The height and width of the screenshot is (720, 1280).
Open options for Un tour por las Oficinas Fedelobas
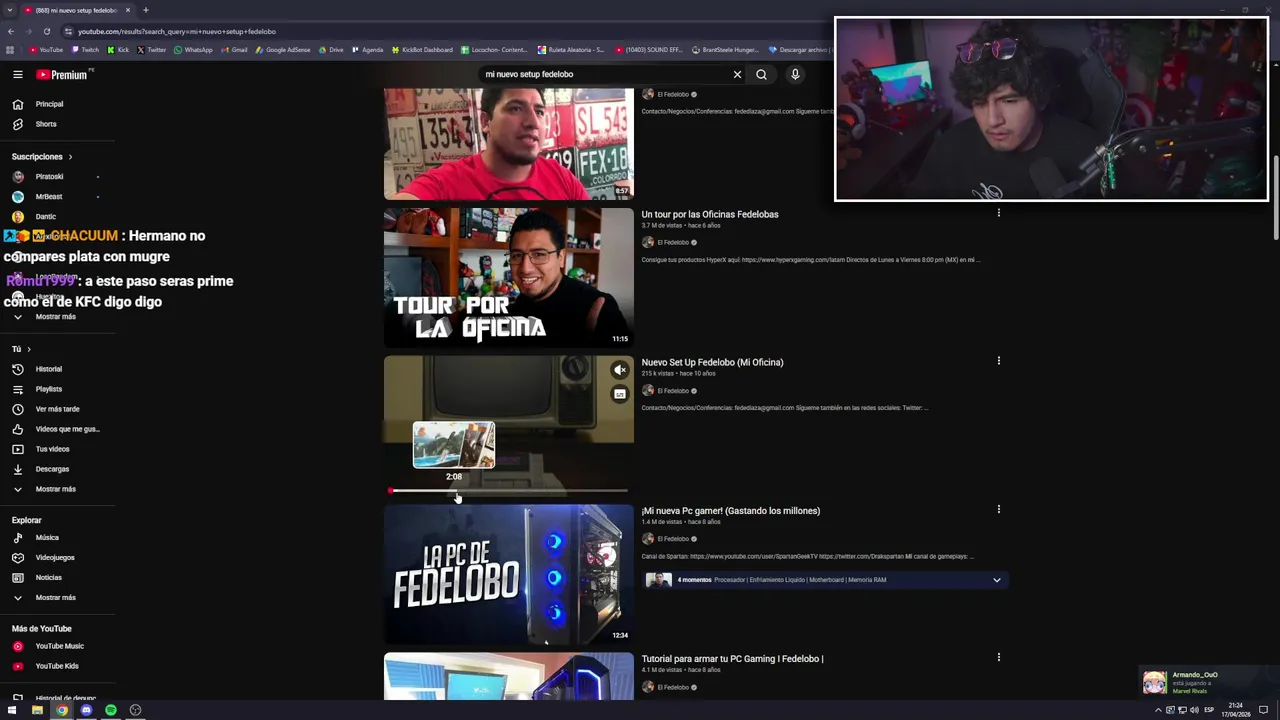click(998, 213)
